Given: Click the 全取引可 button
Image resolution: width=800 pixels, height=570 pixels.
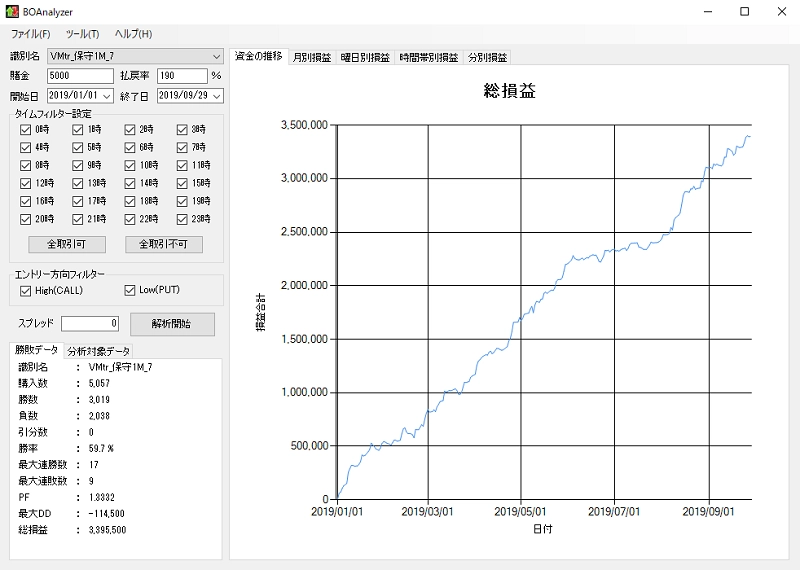Looking at the screenshot, I should click(67, 244).
